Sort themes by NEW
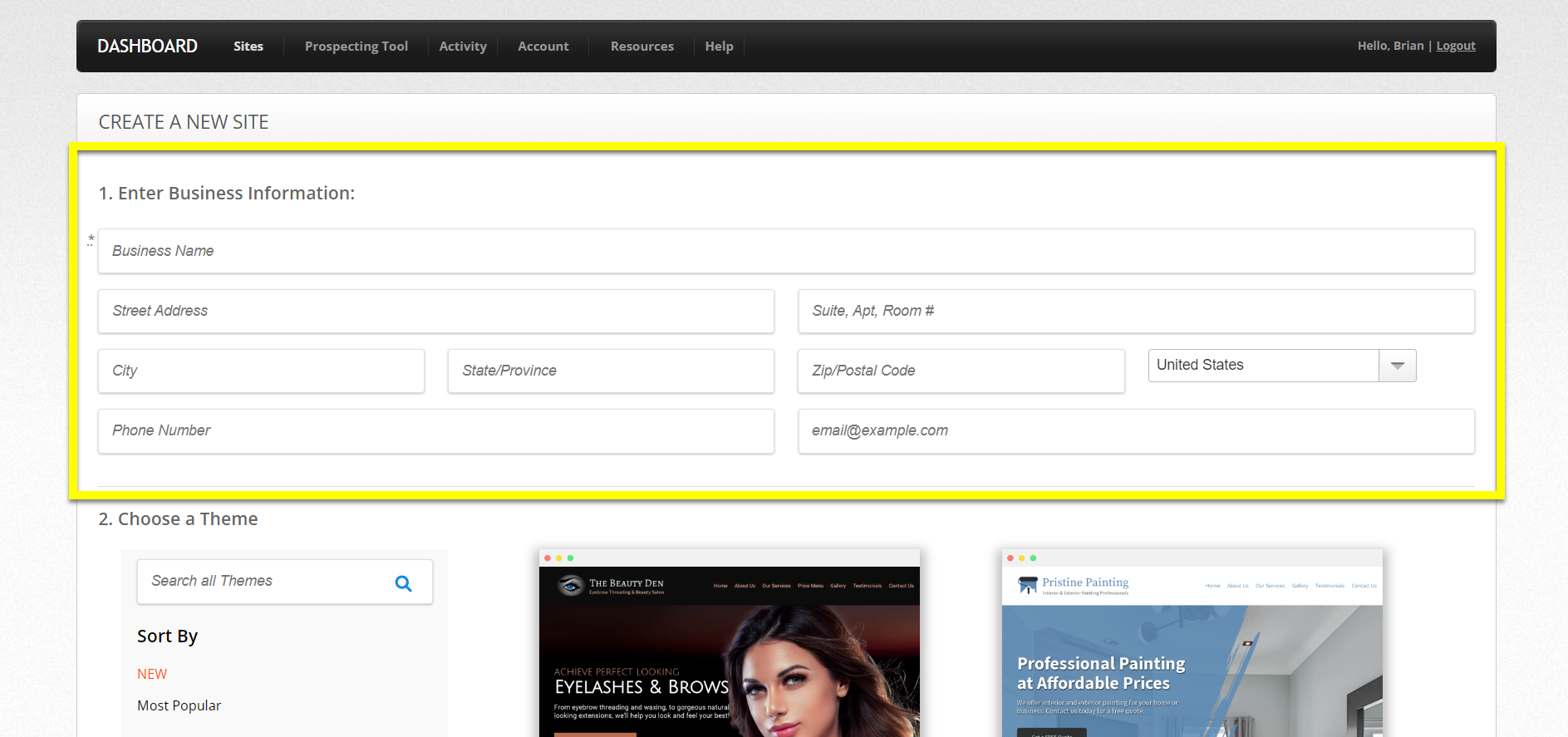The height and width of the screenshot is (737, 1568). pyautogui.click(x=152, y=674)
